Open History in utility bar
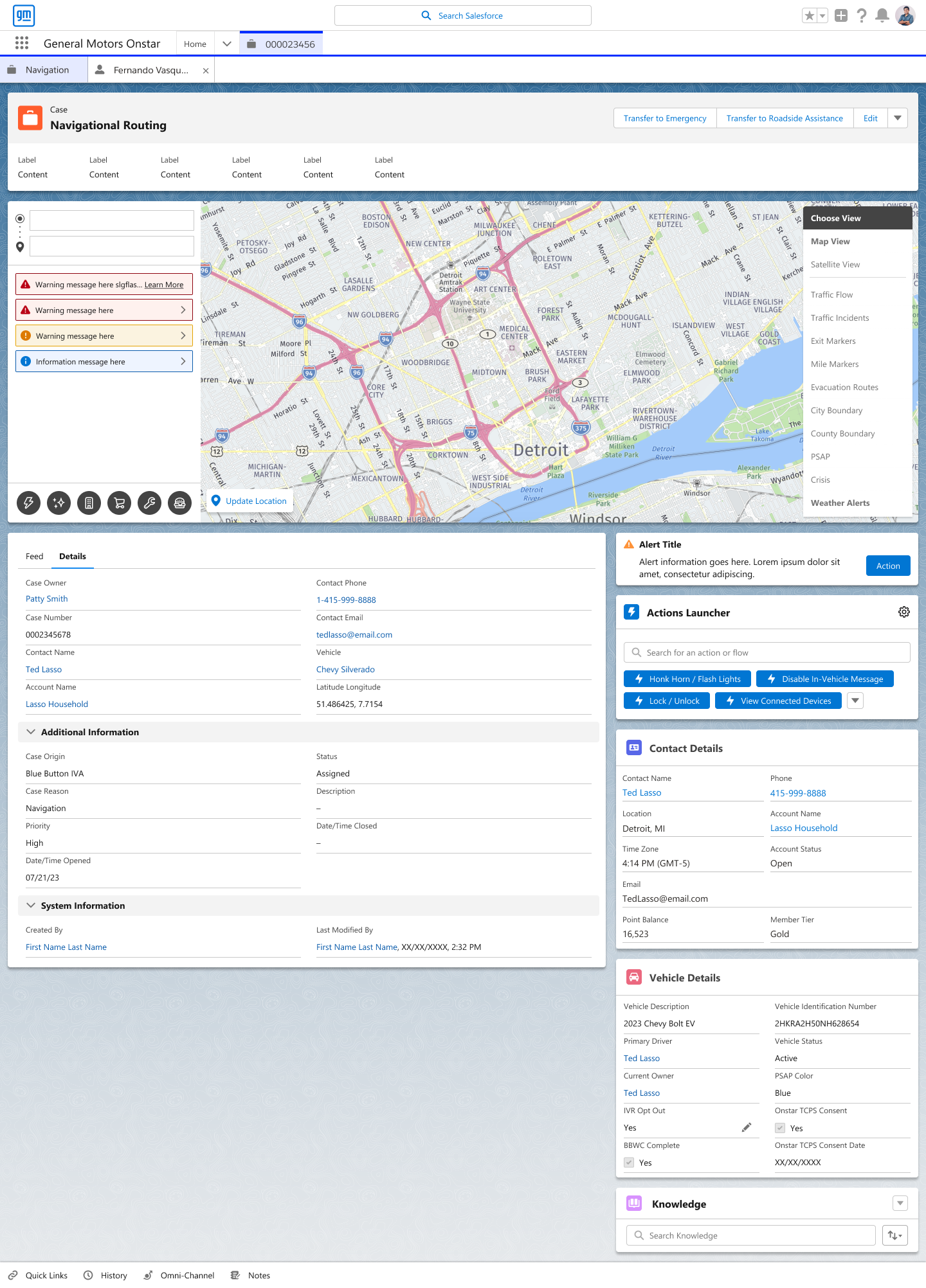Screen dimensions: 926x1288 pyautogui.click(x=105, y=1275)
